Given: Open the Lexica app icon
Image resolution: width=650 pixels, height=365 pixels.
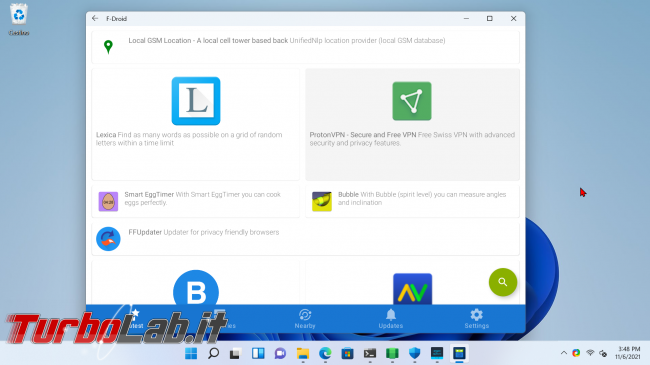Looking at the screenshot, I should (x=196, y=101).
